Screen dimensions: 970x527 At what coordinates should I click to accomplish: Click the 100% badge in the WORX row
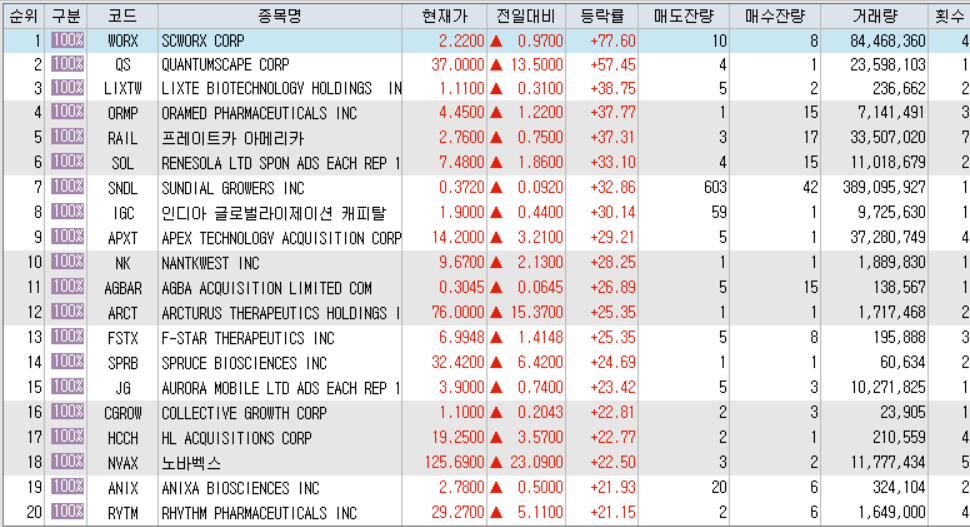pyautogui.click(x=67, y=40)
